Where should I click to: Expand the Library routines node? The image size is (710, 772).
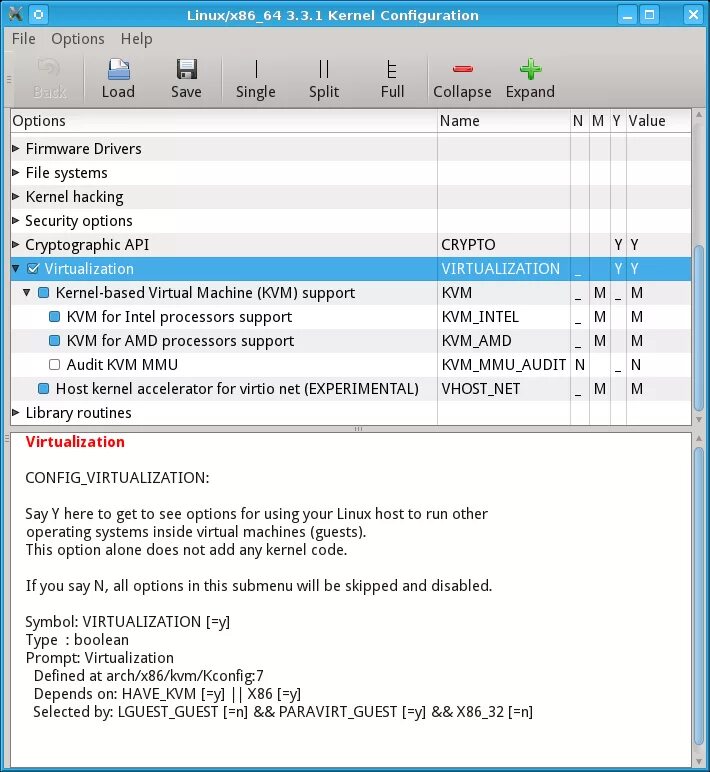point(16,413)
